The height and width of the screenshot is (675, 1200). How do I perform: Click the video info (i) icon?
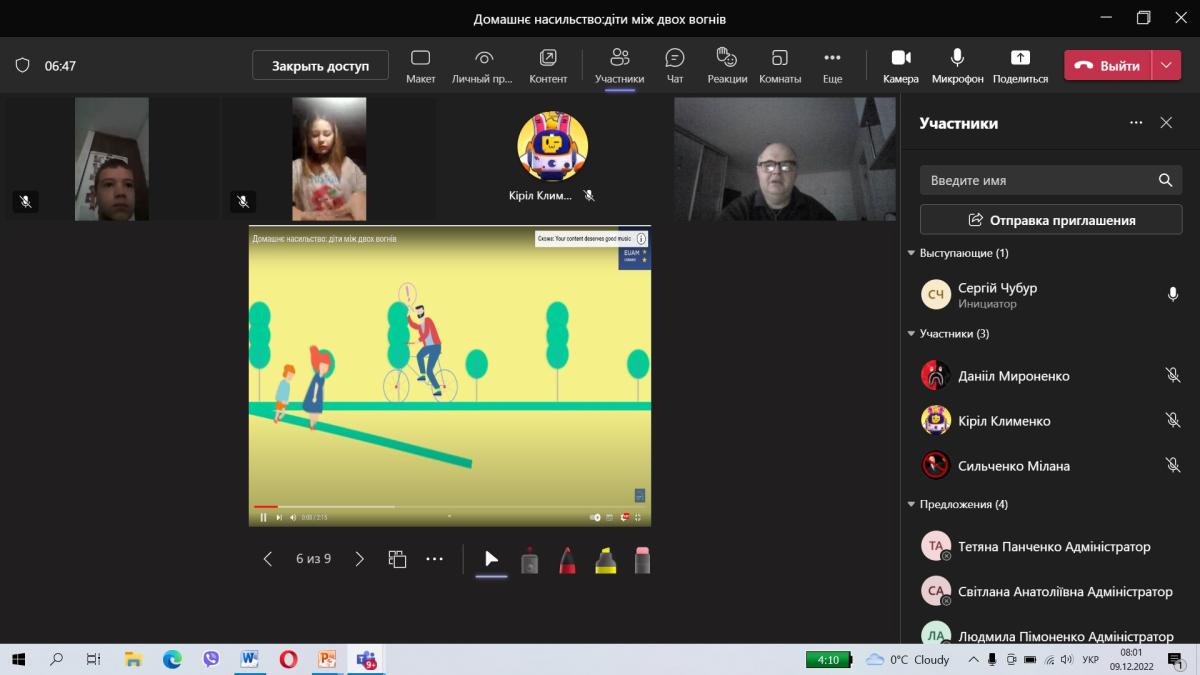tap(641, 239)
